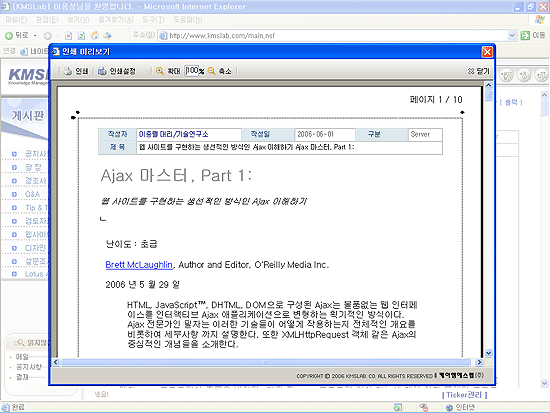This screenshot has height=413, width=550.
Task: Open the 도구(T) menu
Action: pos(154,20)
